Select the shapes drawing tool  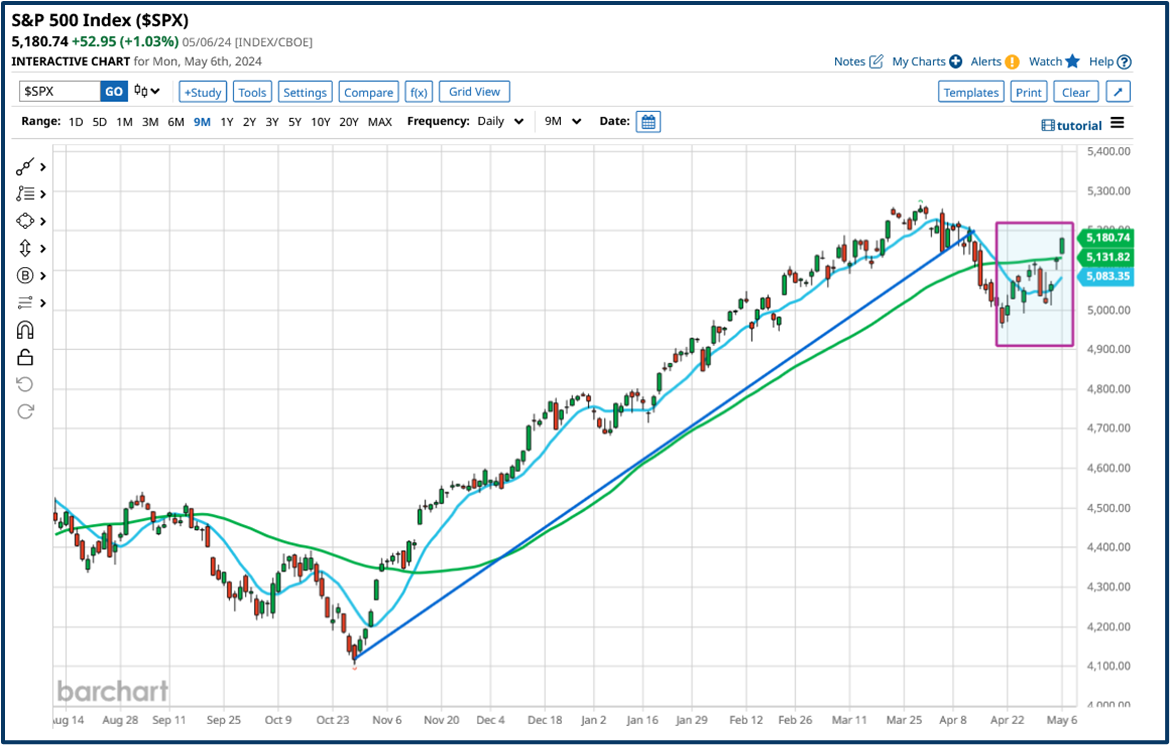click(x=24, y=221)
